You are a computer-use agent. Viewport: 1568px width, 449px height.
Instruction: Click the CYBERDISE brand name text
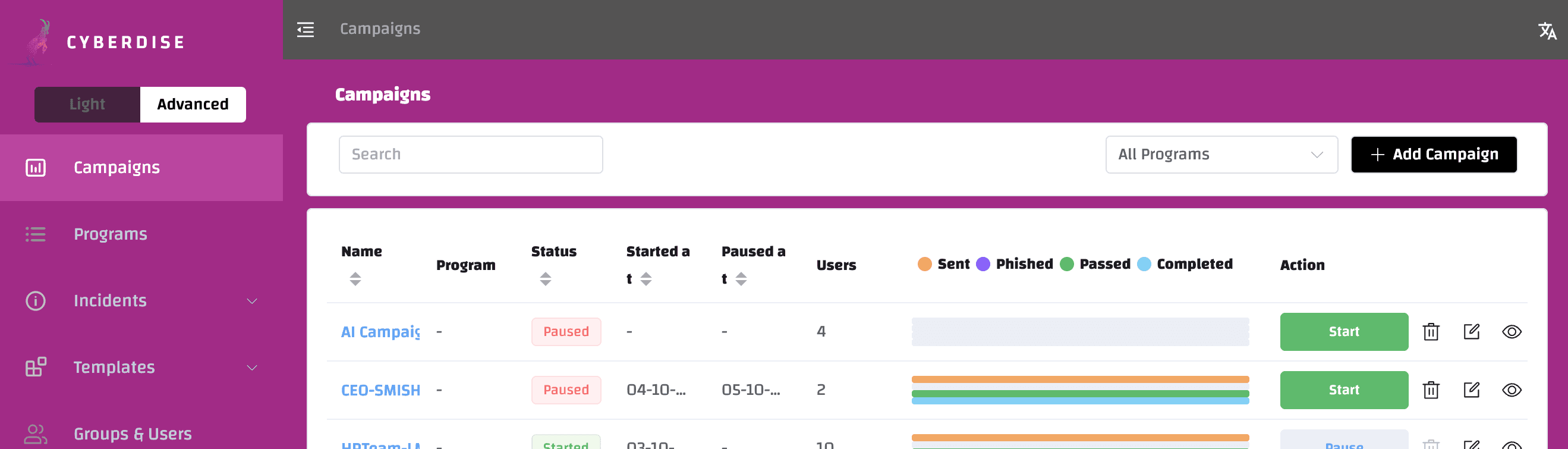(126, 43)
